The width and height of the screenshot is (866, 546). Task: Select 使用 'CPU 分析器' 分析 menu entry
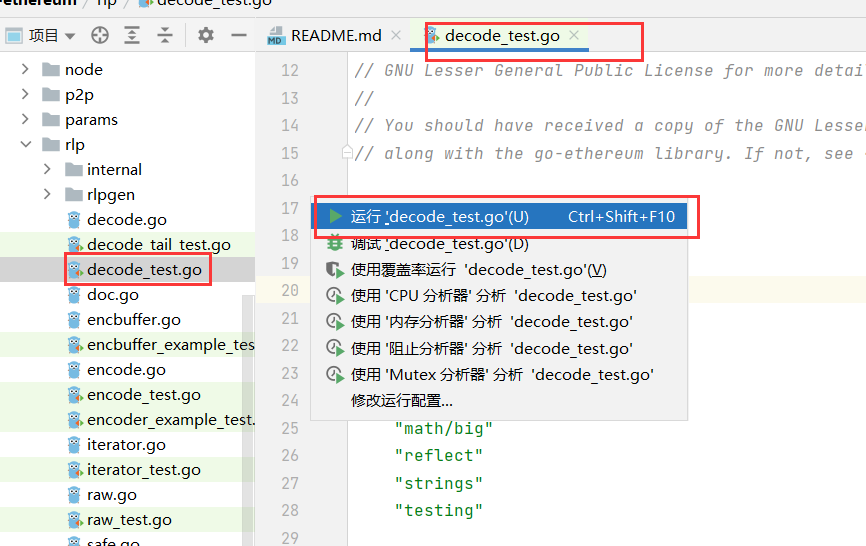[493, 296]
